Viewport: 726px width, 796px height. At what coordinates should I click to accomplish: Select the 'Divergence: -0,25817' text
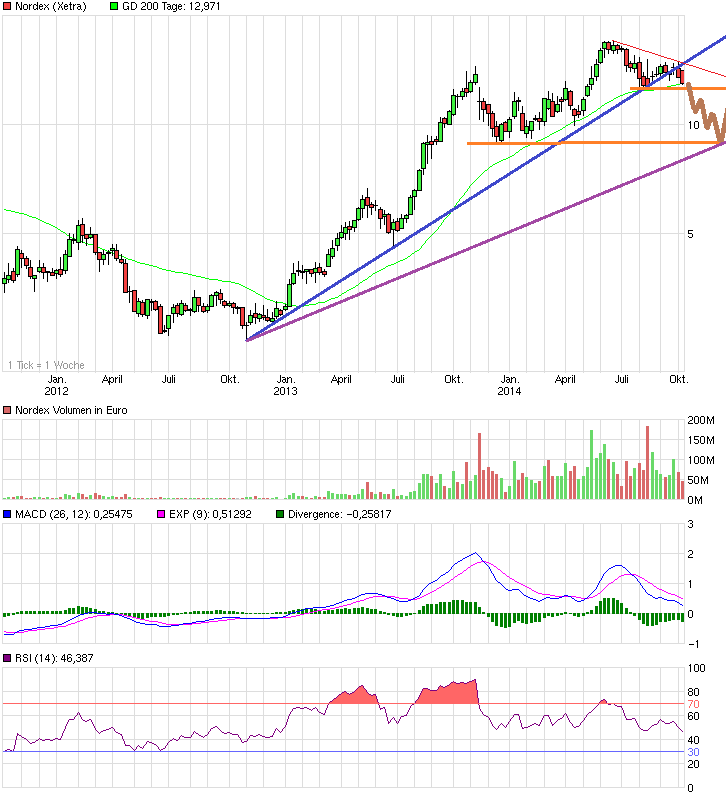[x=340, y=514]
